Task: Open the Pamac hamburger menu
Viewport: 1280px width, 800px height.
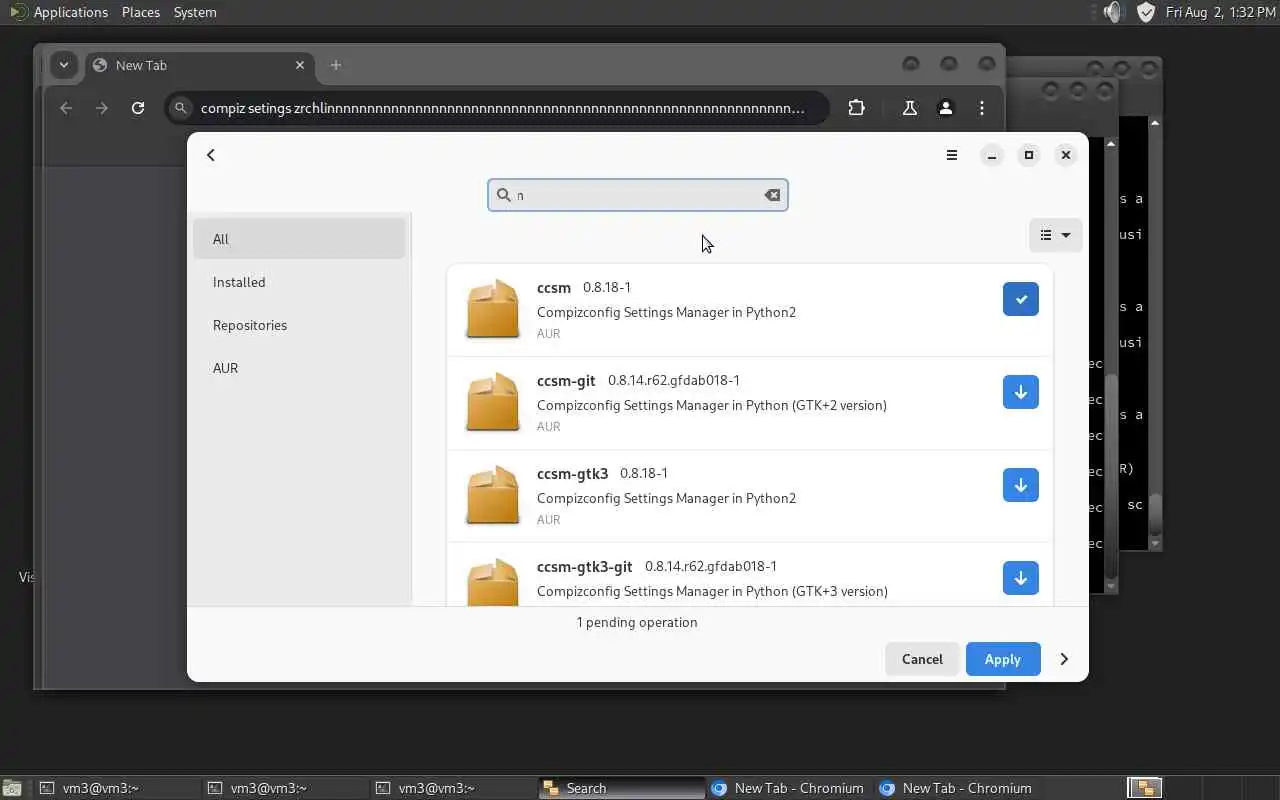Action: [952, 155]
